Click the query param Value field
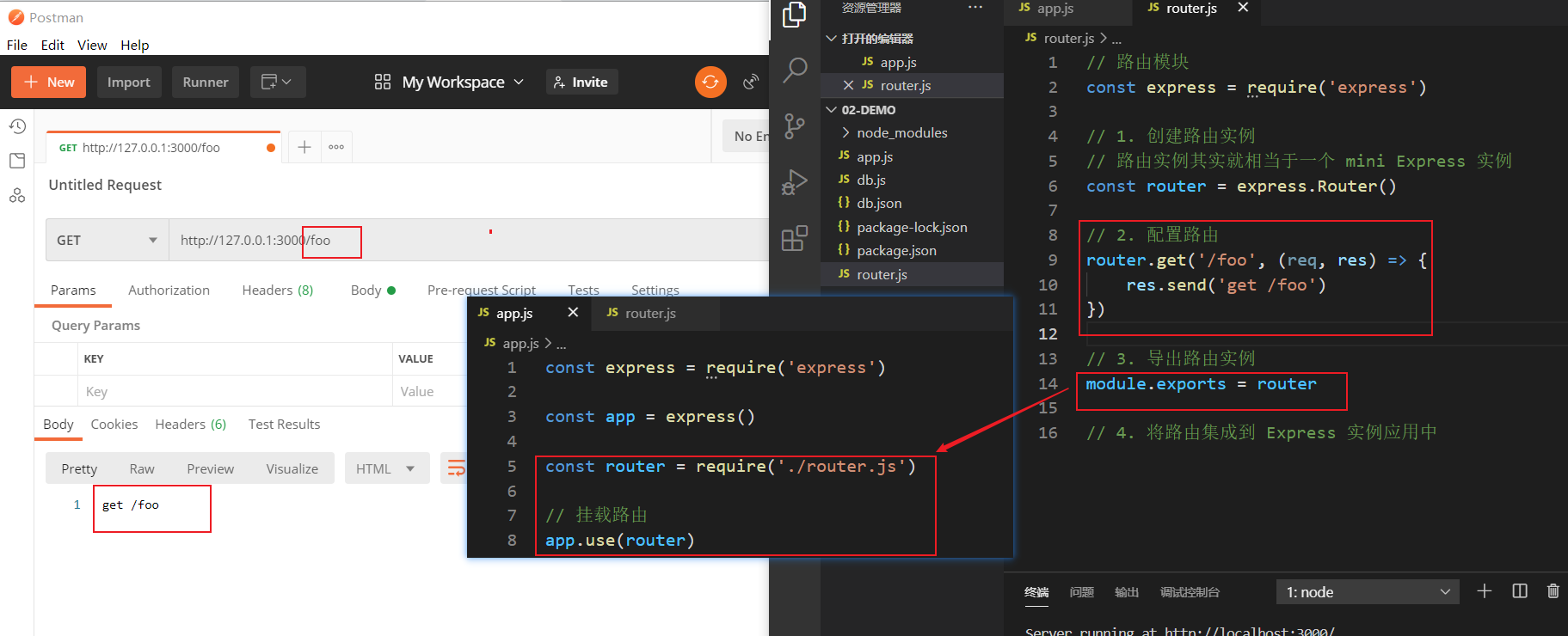The height and width of the screenshot is (636, 1568). [x=430, y=391]
